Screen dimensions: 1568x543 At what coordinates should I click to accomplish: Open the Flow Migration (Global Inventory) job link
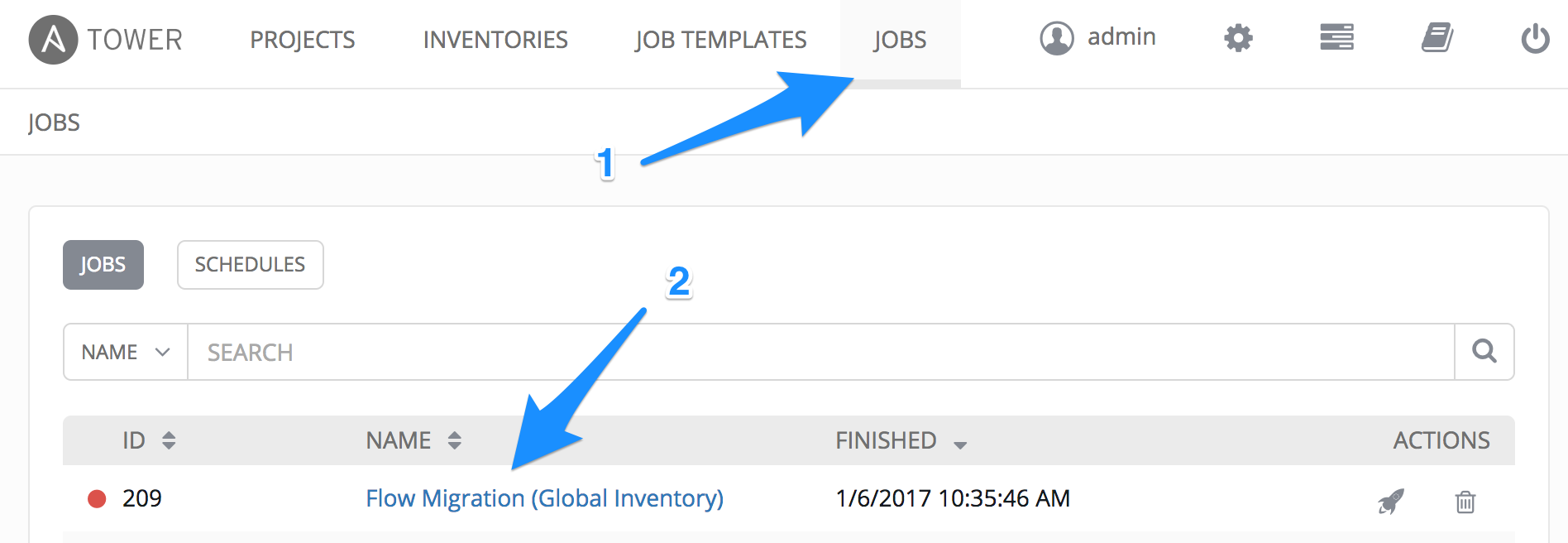point(544,498)
